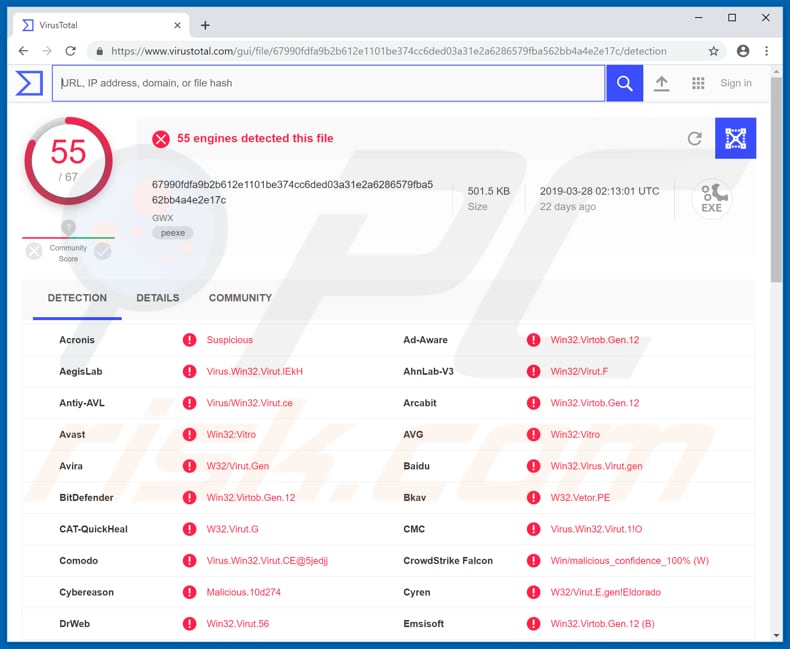790x649 pixels.
Task: Open a new browser tab
Action: coord(205,25)
